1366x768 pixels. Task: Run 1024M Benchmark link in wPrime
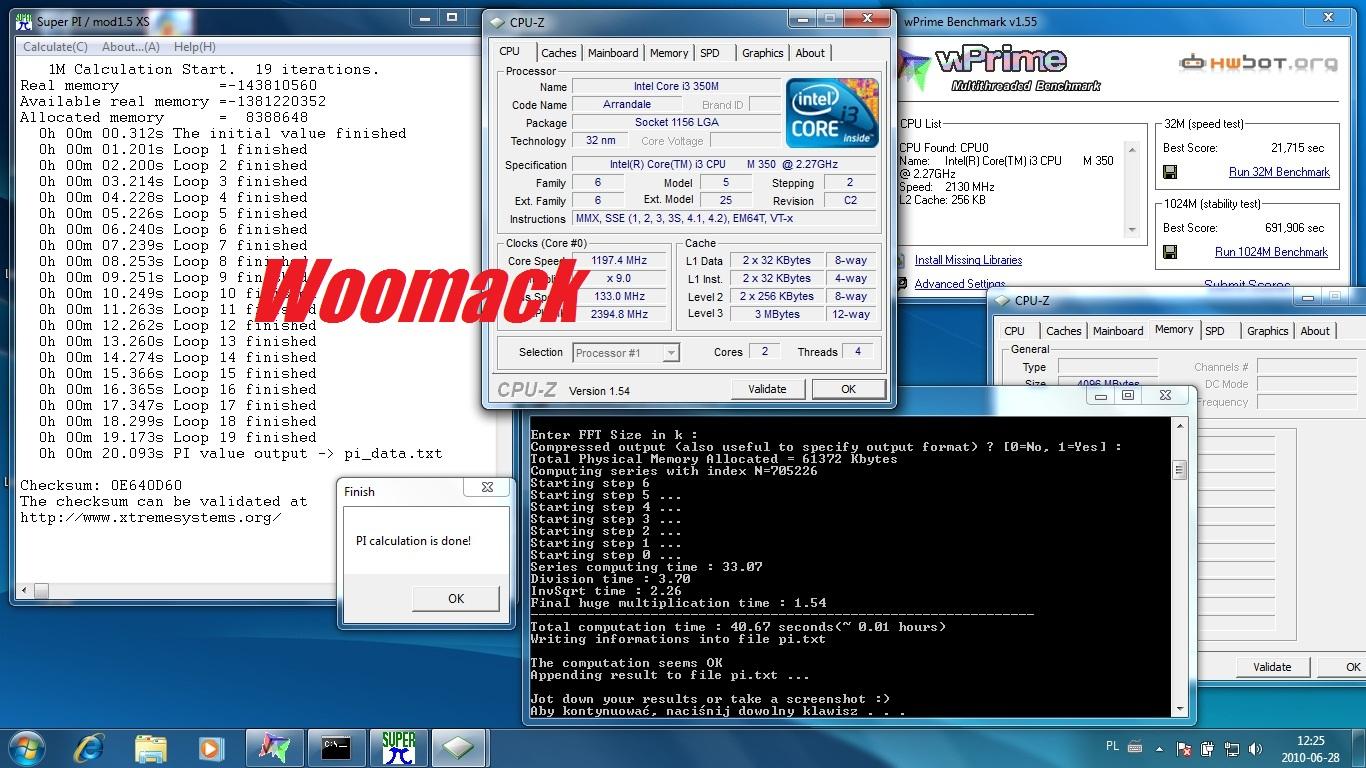coord(1271,252)
